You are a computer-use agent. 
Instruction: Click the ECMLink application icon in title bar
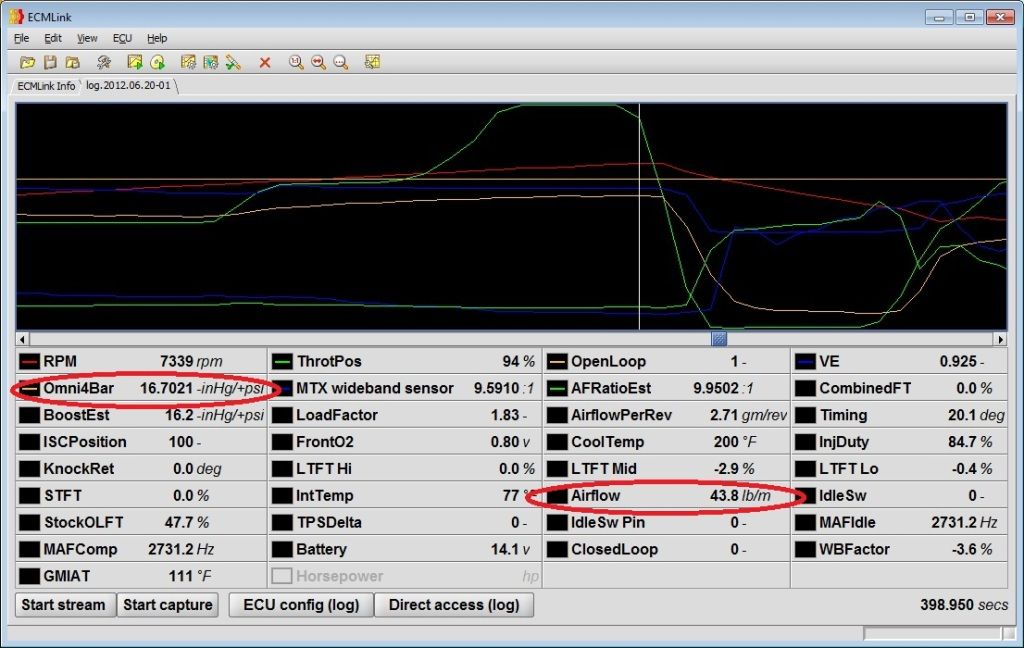click(x=16, y=16)
